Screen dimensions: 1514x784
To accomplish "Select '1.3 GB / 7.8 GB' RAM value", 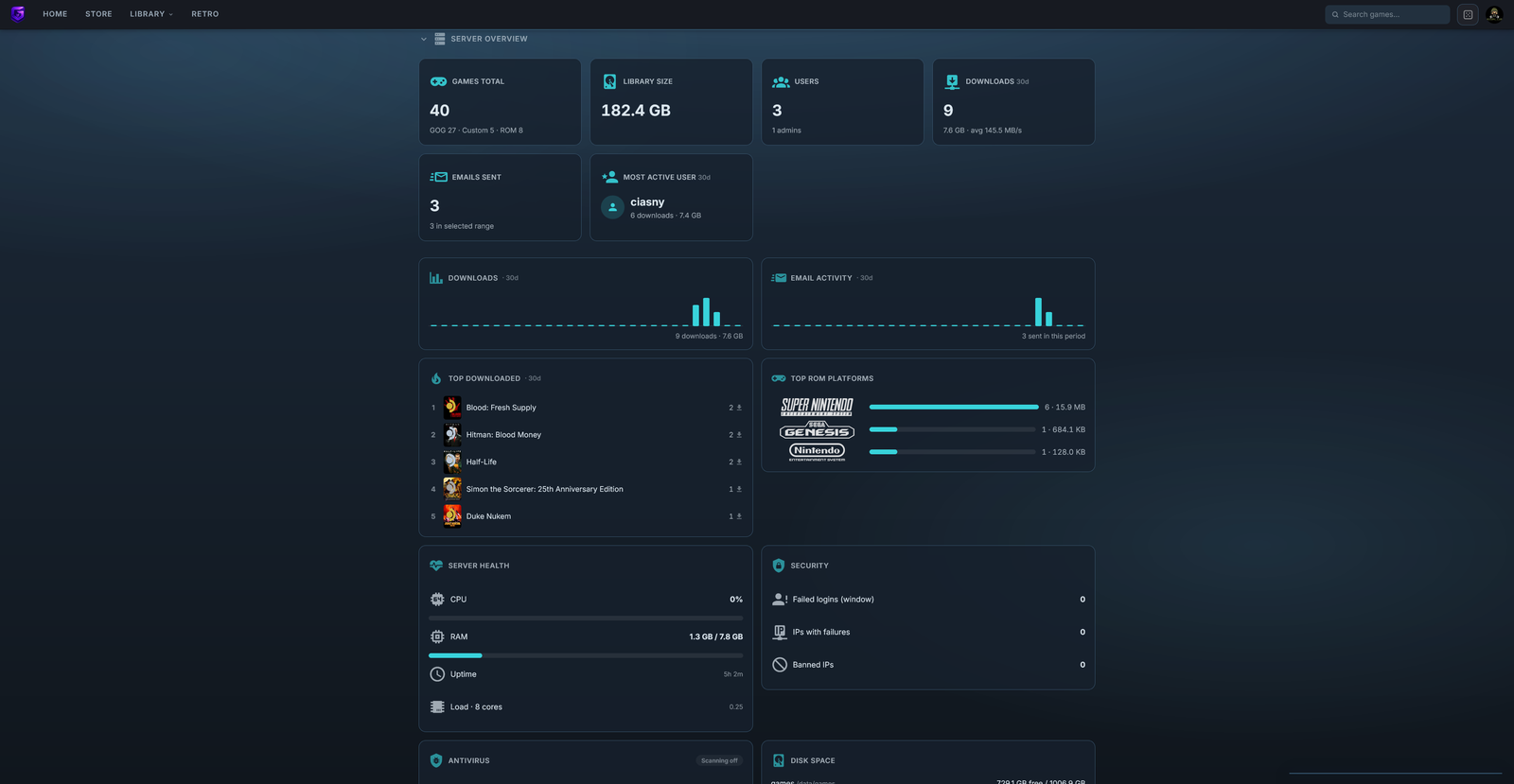I will pyautogui.click(x=716, y=637).
